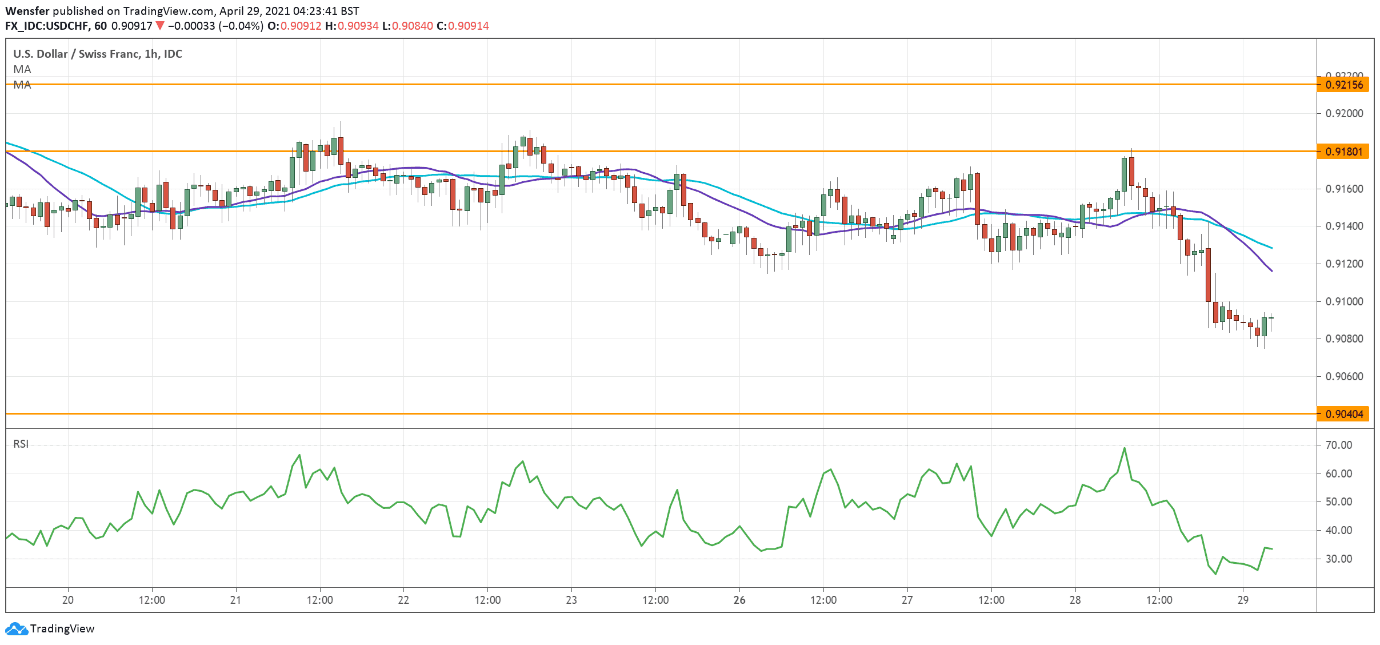This screenshot has width=1380, height=645.
Task: Click the RSI indicator pane label
Action: [20, 443]
